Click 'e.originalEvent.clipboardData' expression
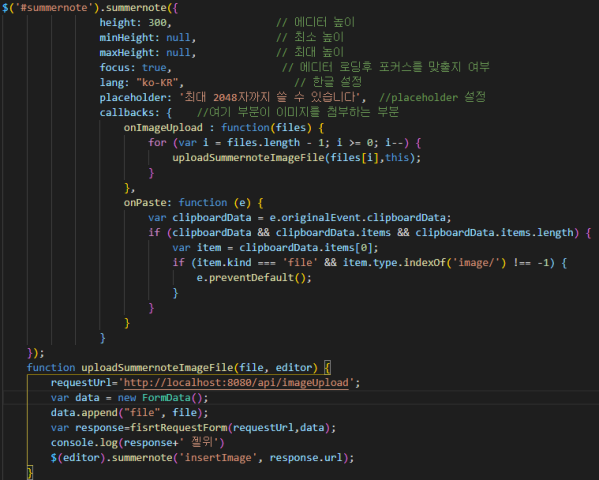This screenshot has height=480, width=599. 357,217
